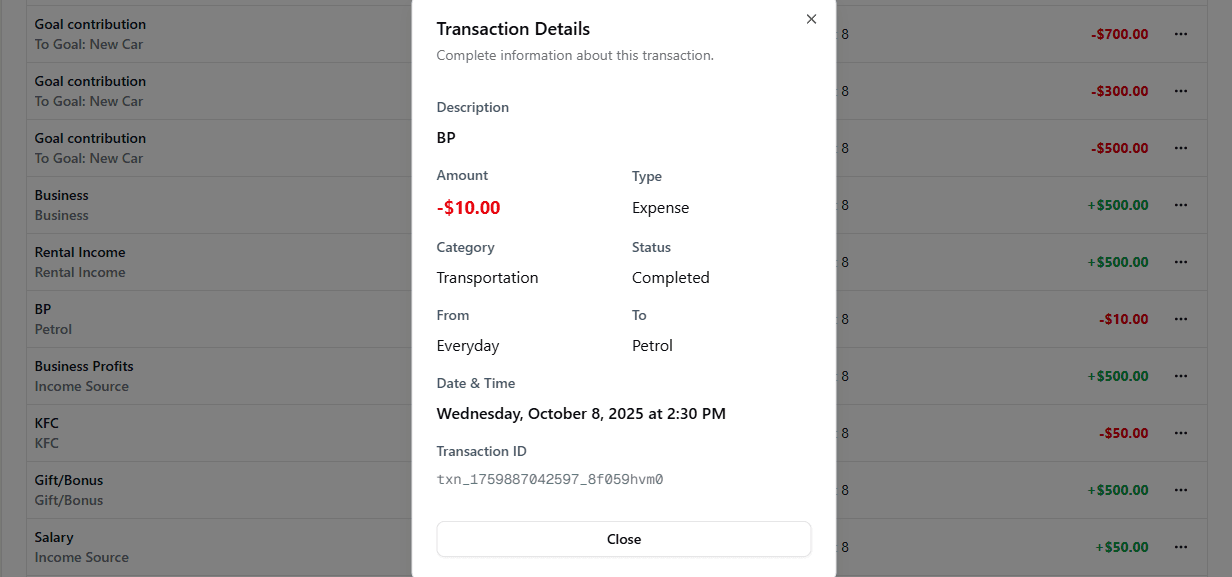Open three-dot menu for Business Profits row

tap(1181, 376)
